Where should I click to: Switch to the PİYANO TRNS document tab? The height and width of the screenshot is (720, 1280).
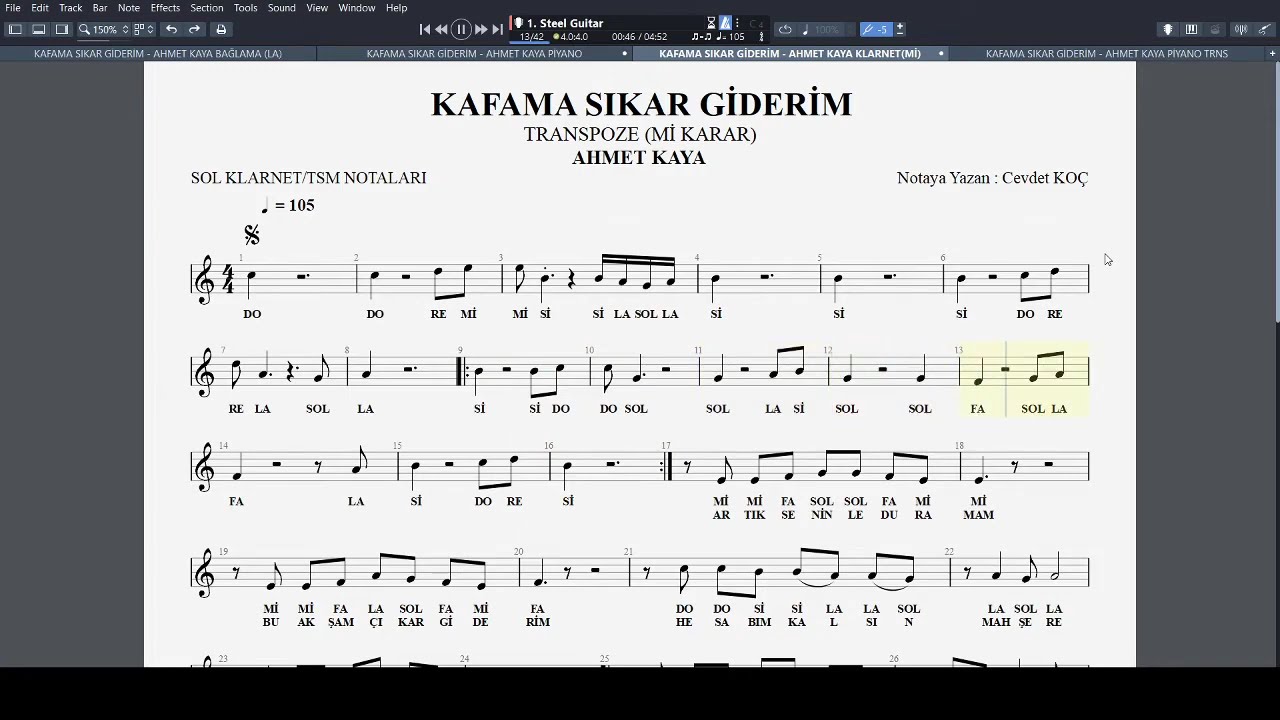(x=1106, y=53)
